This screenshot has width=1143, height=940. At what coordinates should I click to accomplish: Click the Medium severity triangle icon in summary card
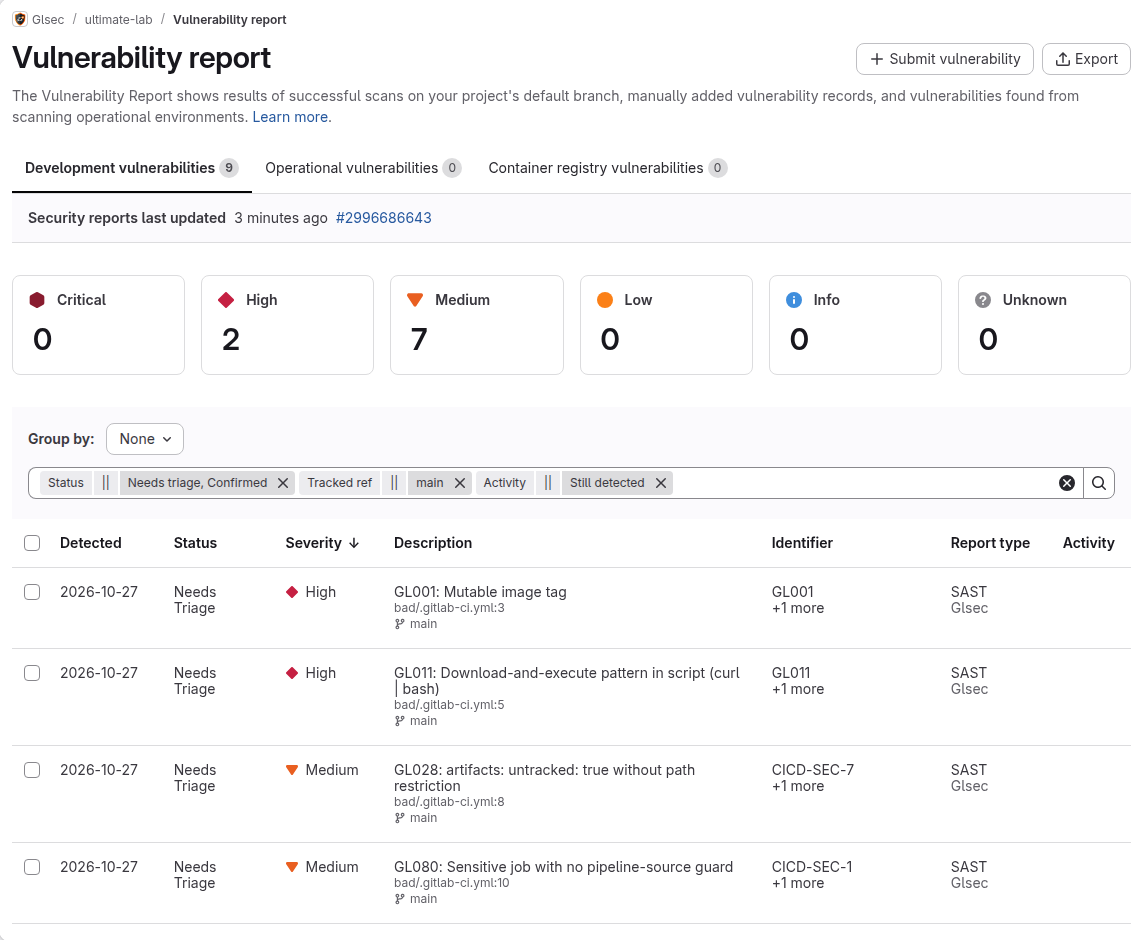coord(415,300)
